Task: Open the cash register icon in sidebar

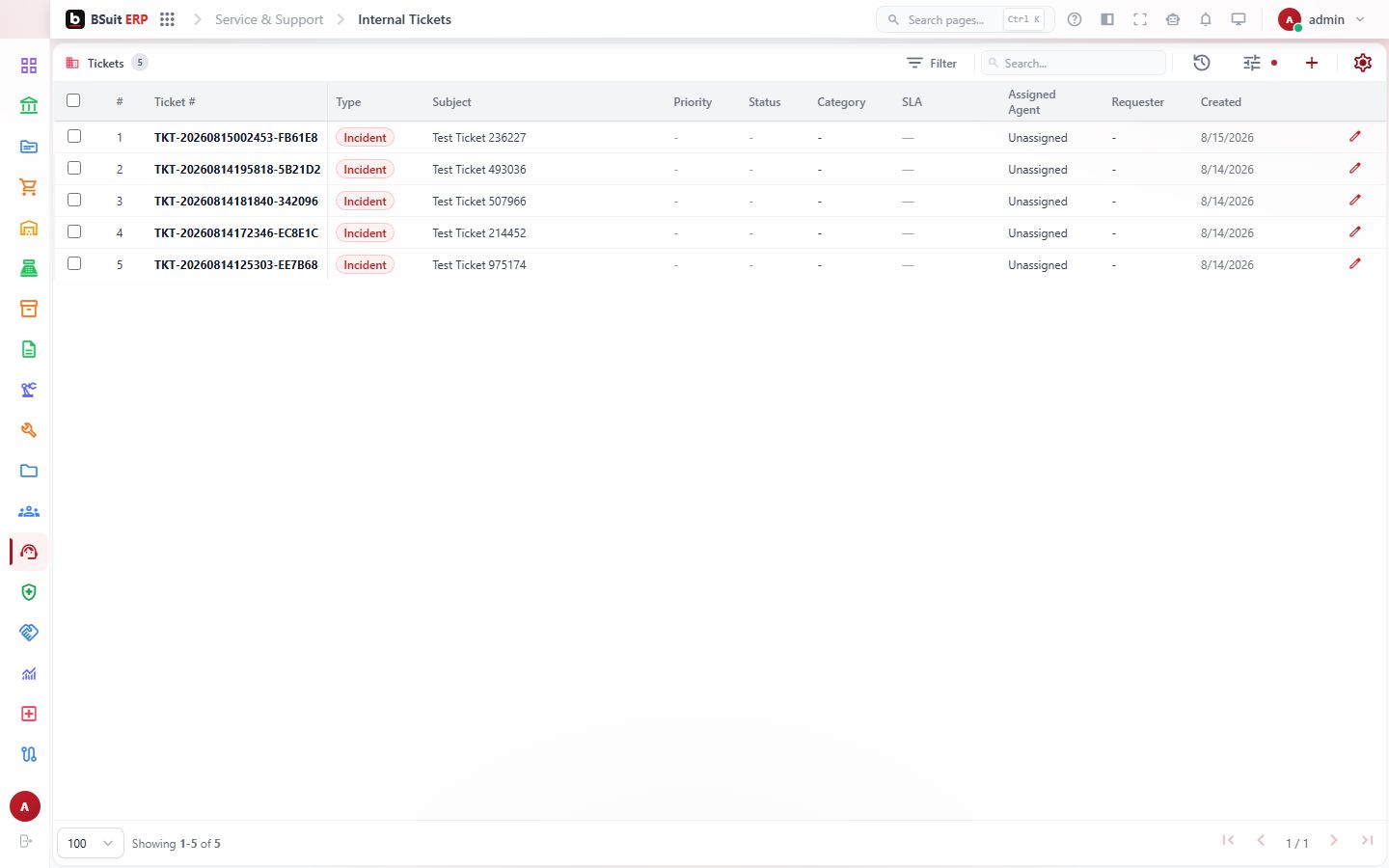Action: (29, 268)
